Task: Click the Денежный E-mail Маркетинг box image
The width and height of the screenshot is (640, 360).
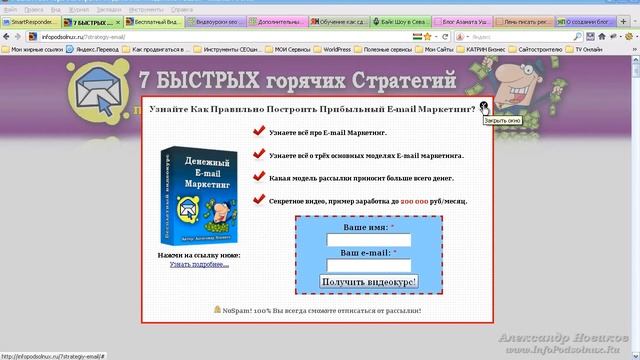Action: click(199, 196)
